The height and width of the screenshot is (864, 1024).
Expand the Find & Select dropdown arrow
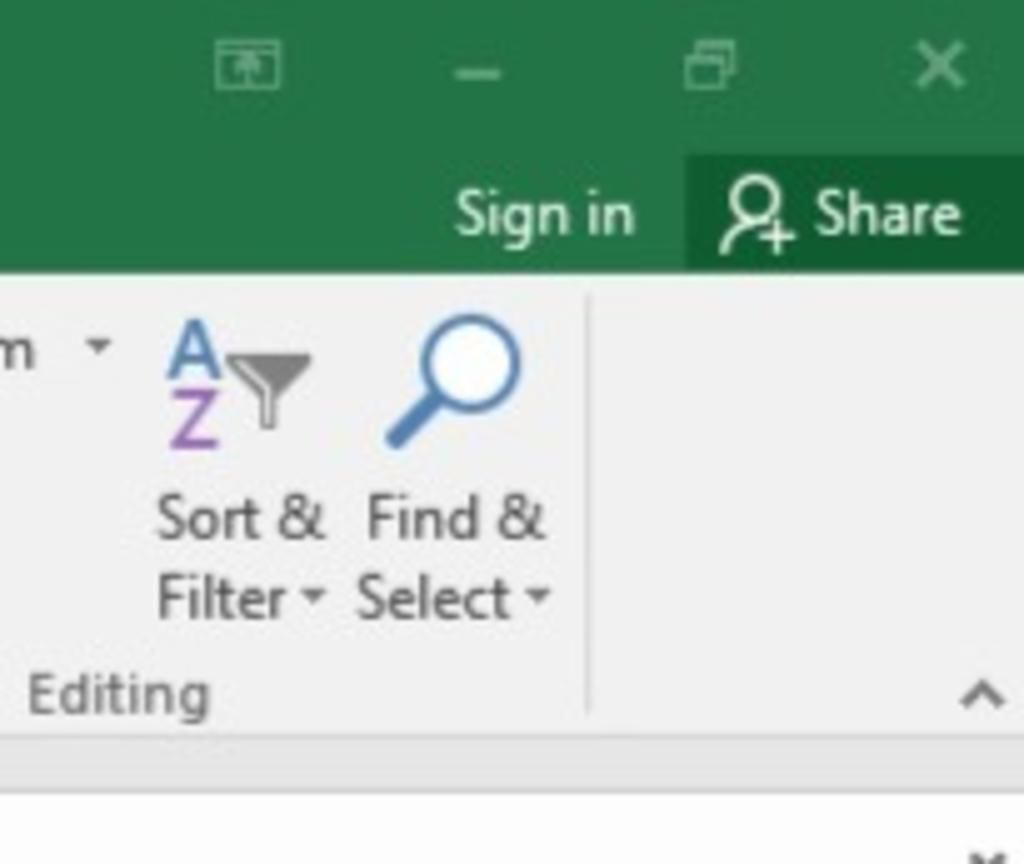(538, 594)
